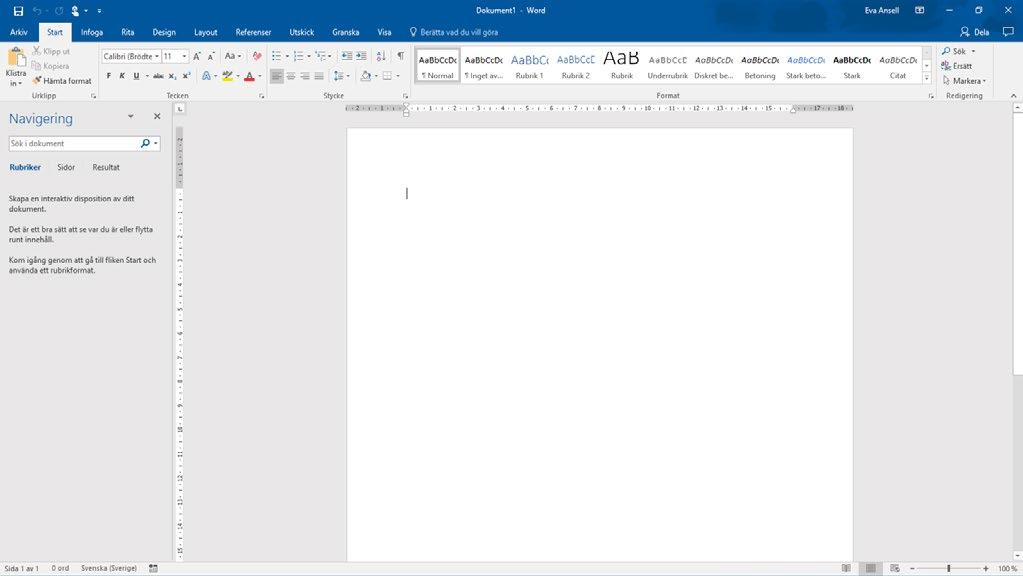1023x576 pixels.
Task: Increase font size with the larger A icon
Action: pyautogui.click(x=196, y=56)
